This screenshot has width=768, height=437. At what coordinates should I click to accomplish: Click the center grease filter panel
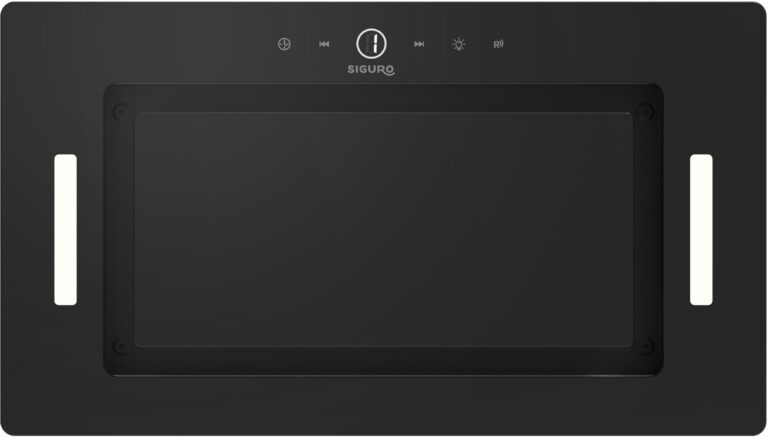click(x=384, y=230)
